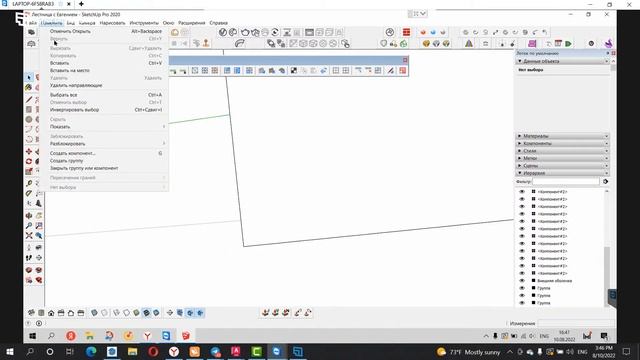Choose the Line pencil tool
The height and width of the screenshot is (360, 640).
29,99
